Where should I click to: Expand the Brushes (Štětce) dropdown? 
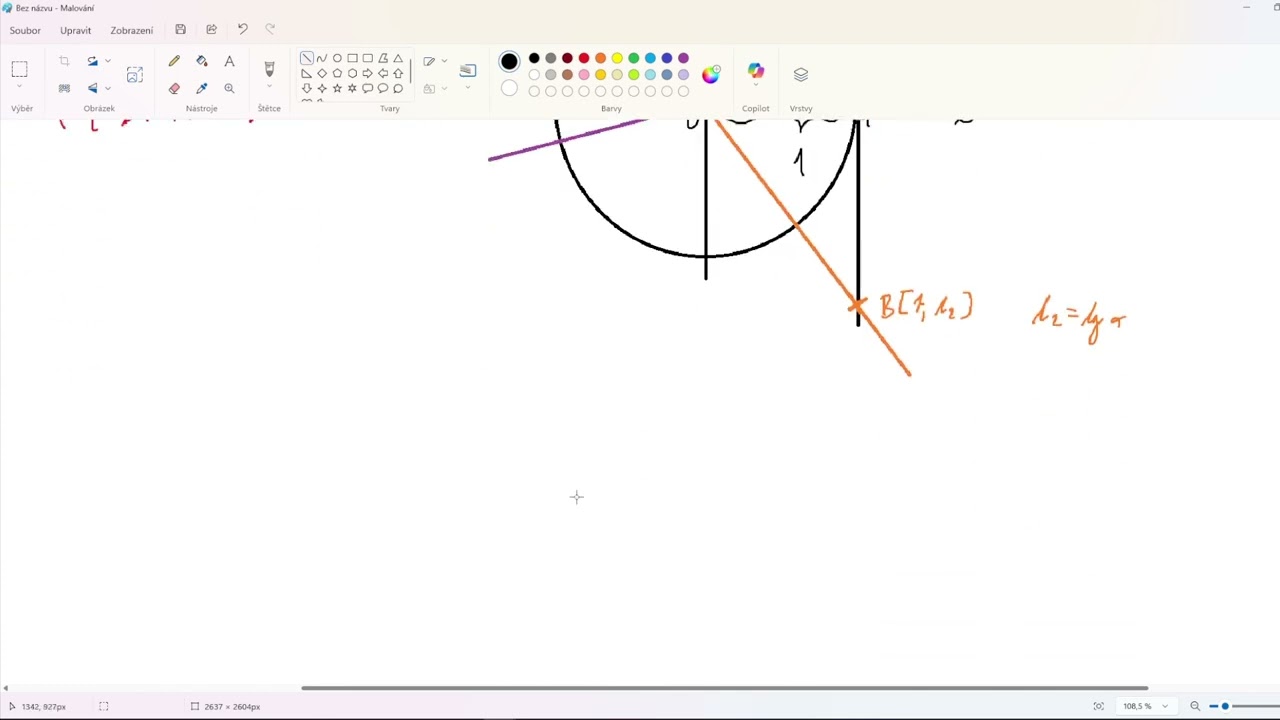click(x=269, y=88)
